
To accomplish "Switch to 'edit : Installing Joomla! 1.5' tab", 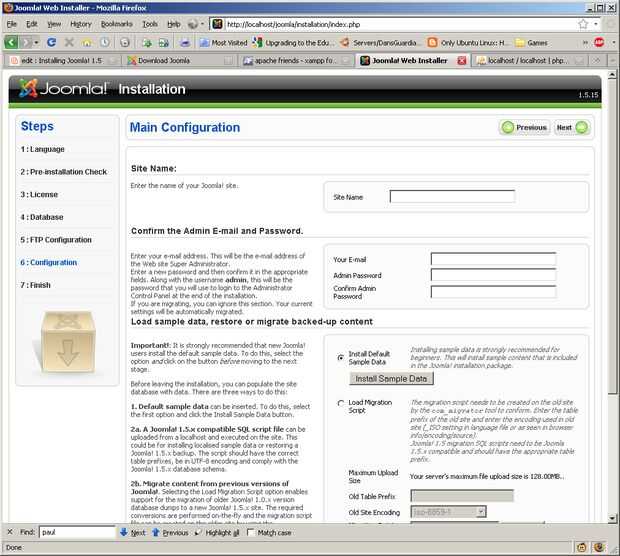I will tap(61, 61).
